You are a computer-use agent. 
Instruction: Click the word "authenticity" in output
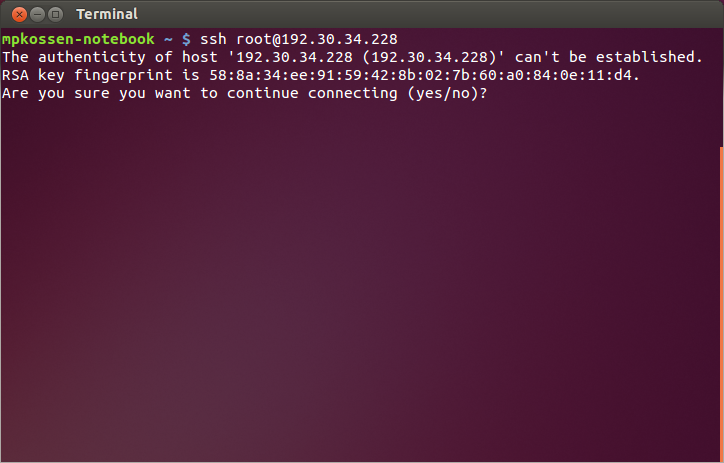91,57
